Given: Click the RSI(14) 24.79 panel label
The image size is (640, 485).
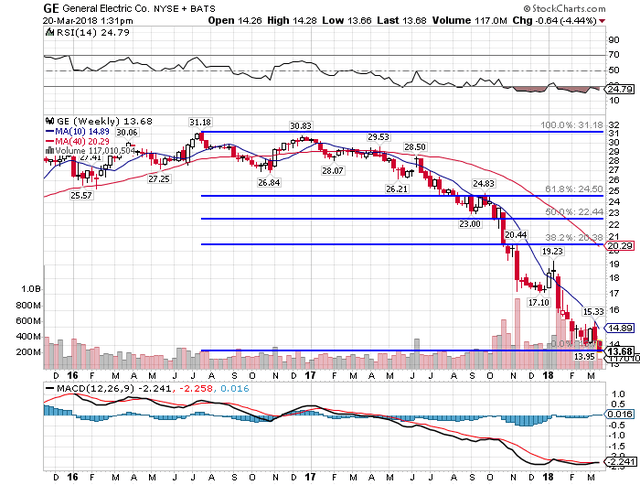Looking at the screenshot, I should [92, 33].
